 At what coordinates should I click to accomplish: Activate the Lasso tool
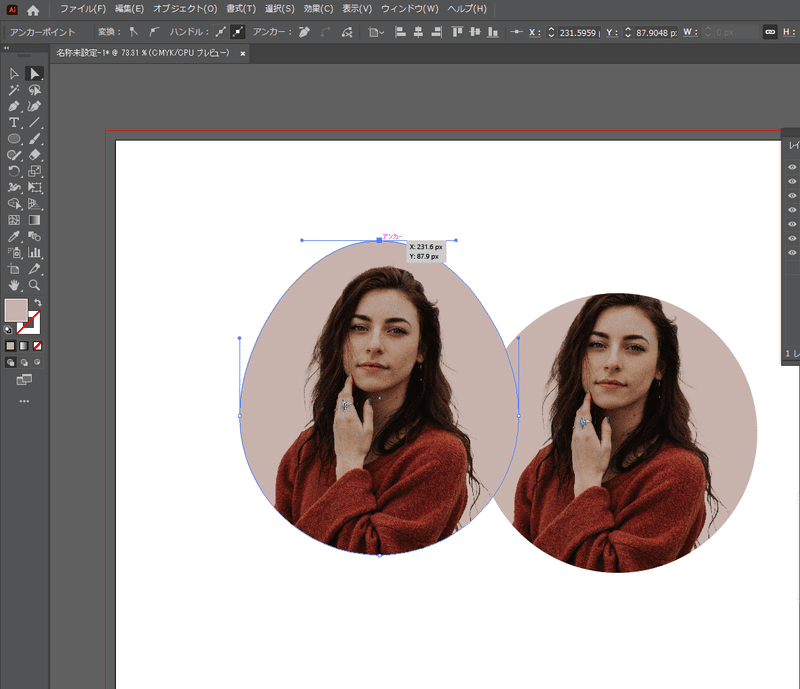34,90
